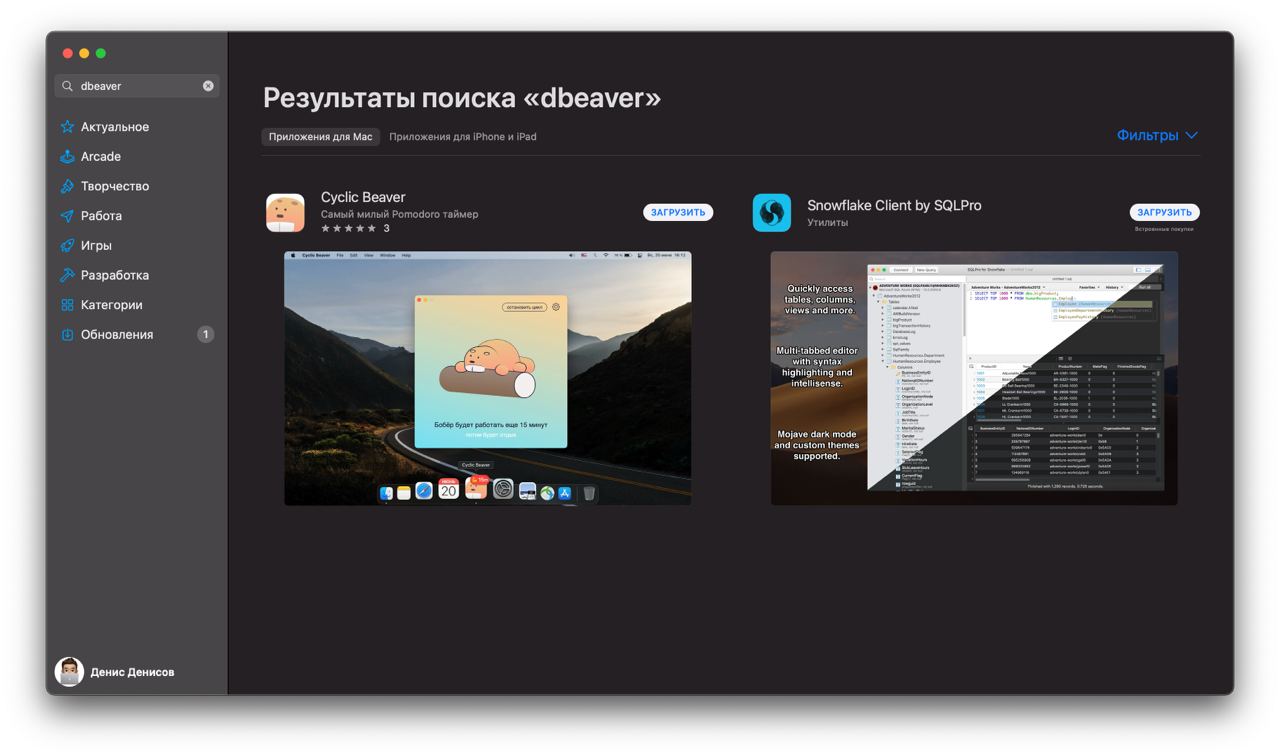Expand the Фильтры dropdown

1157,135
